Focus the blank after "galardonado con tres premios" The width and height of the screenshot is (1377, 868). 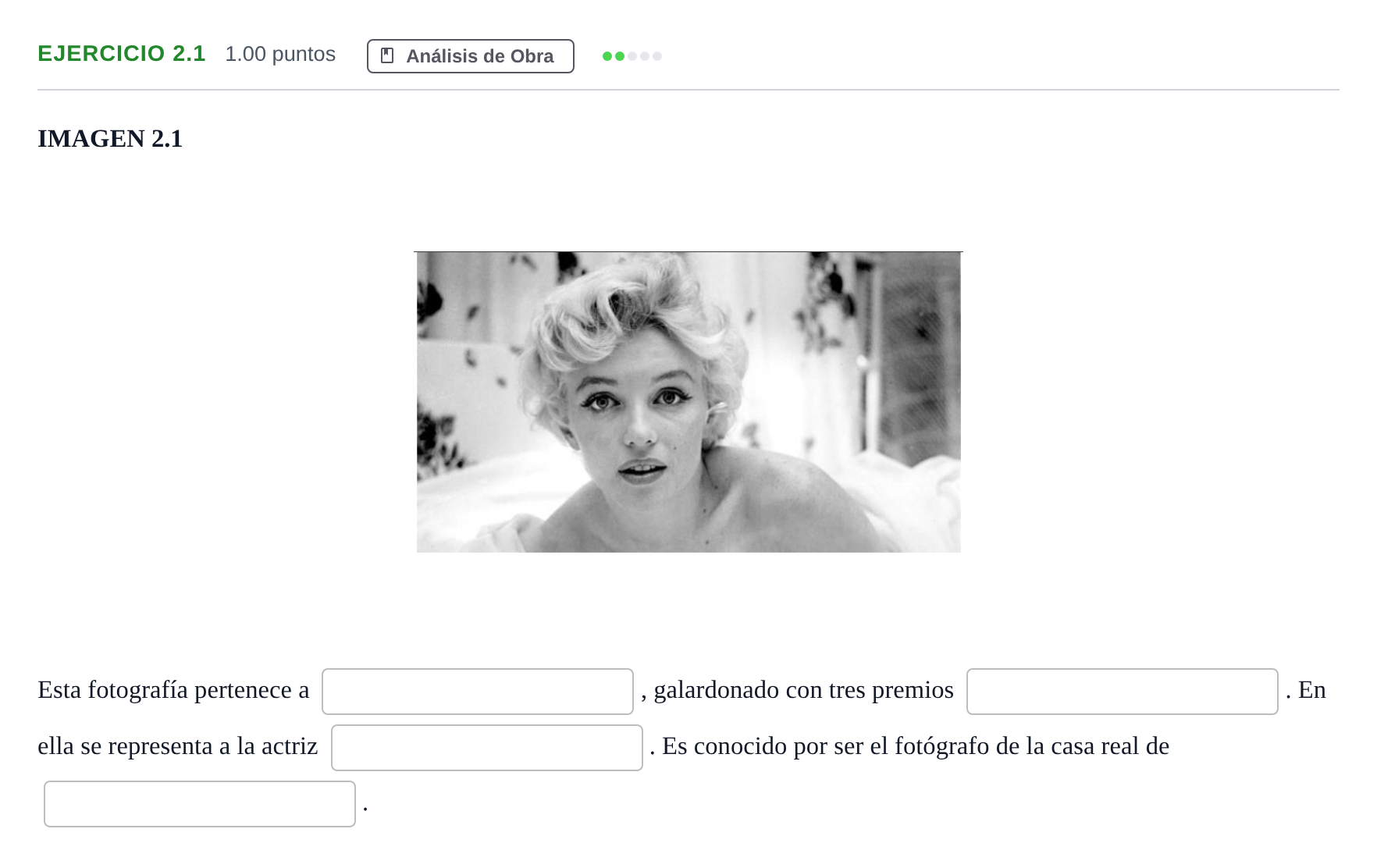1123,692
